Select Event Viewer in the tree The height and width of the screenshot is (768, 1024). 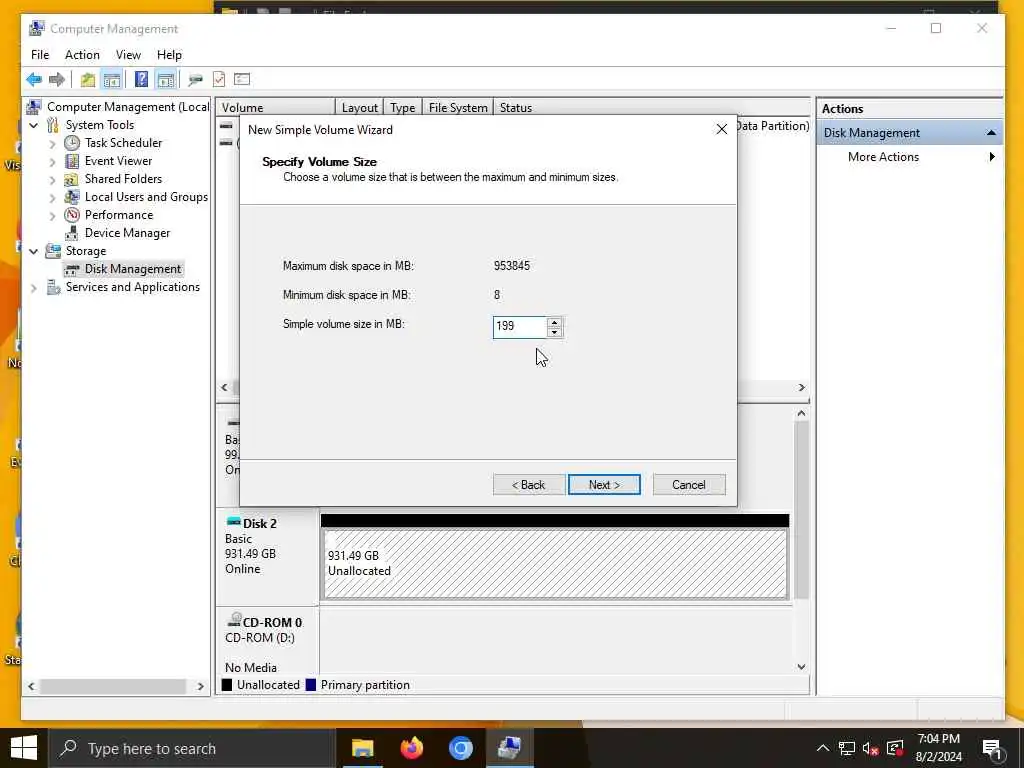[x=118, y=161]
